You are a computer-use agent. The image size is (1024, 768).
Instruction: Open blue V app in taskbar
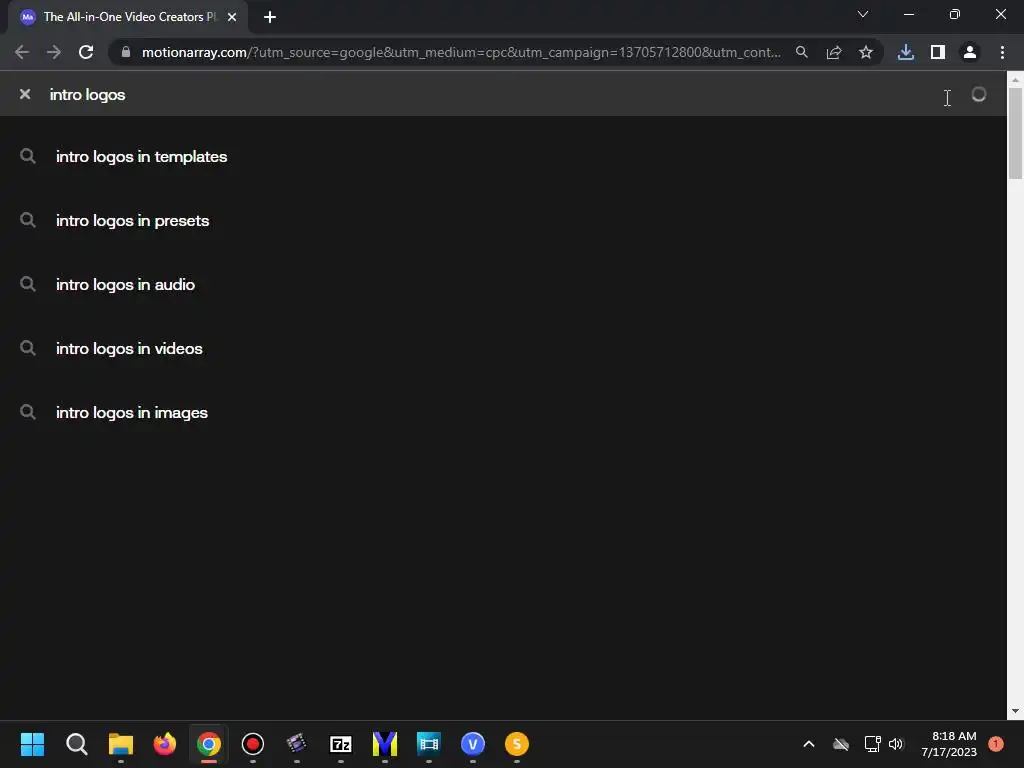click(x=473, y=744)
